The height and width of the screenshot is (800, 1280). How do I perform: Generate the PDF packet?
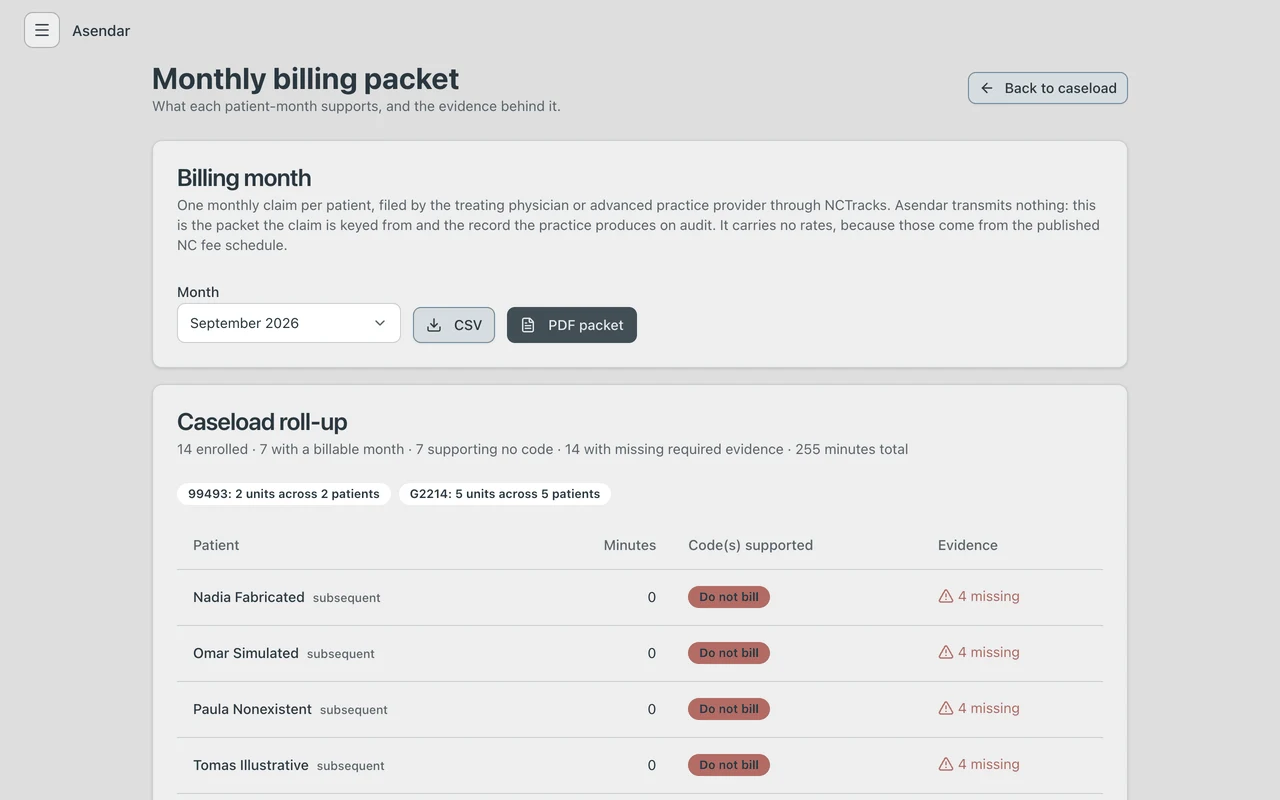tap(572, 325)
